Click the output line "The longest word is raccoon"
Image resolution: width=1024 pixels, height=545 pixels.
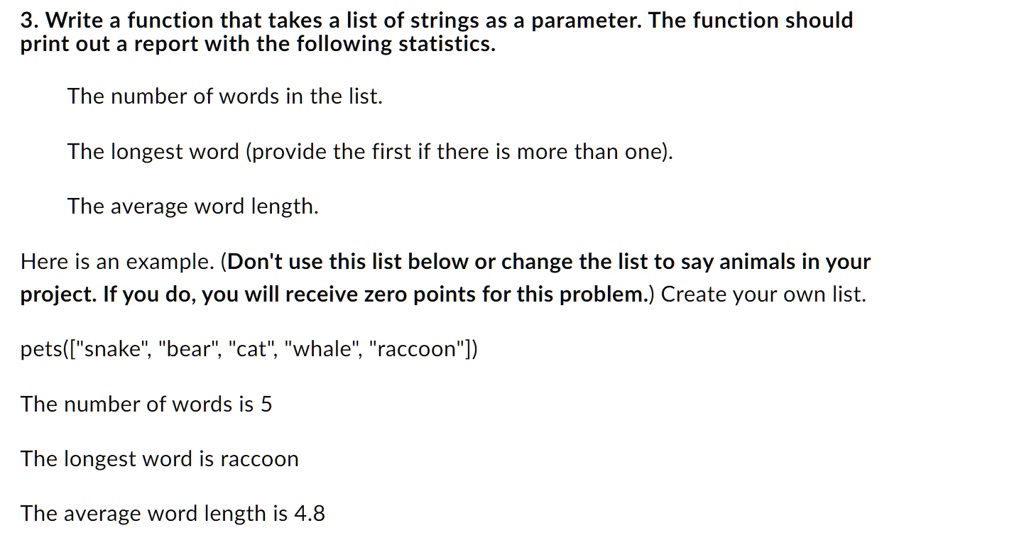click(159, 460)
